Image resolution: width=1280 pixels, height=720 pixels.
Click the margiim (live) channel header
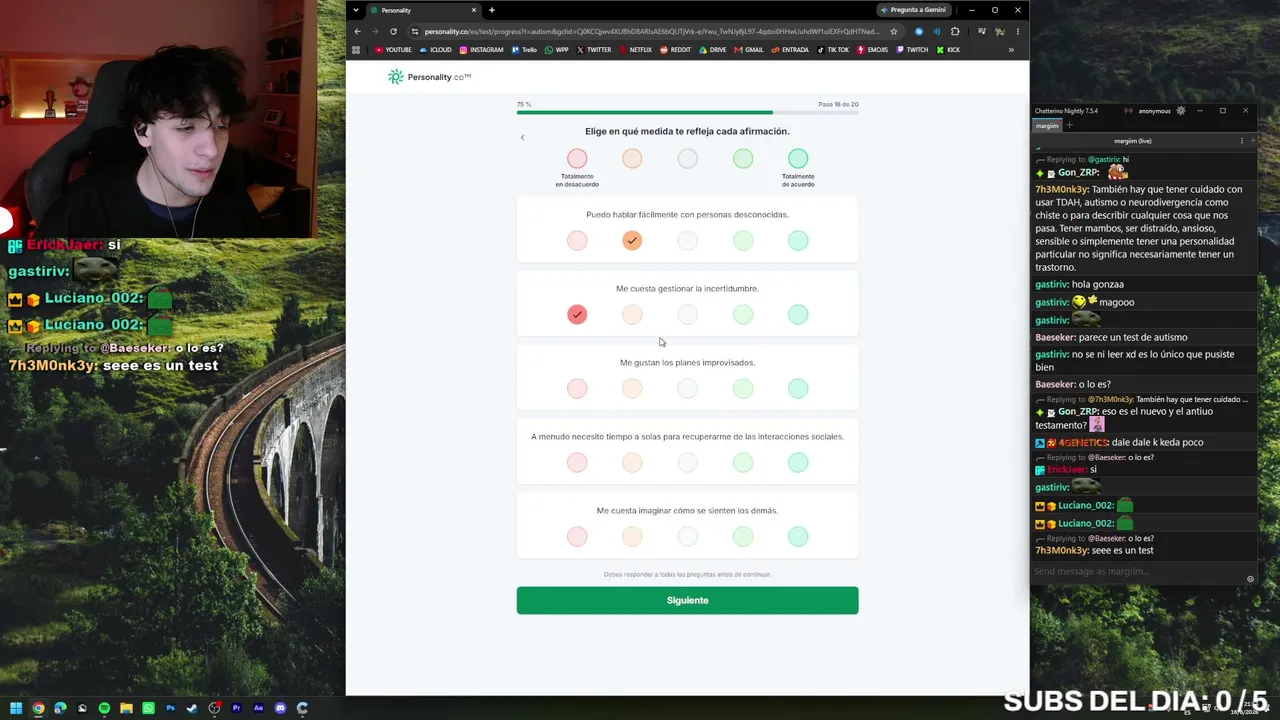[1133, 141]
